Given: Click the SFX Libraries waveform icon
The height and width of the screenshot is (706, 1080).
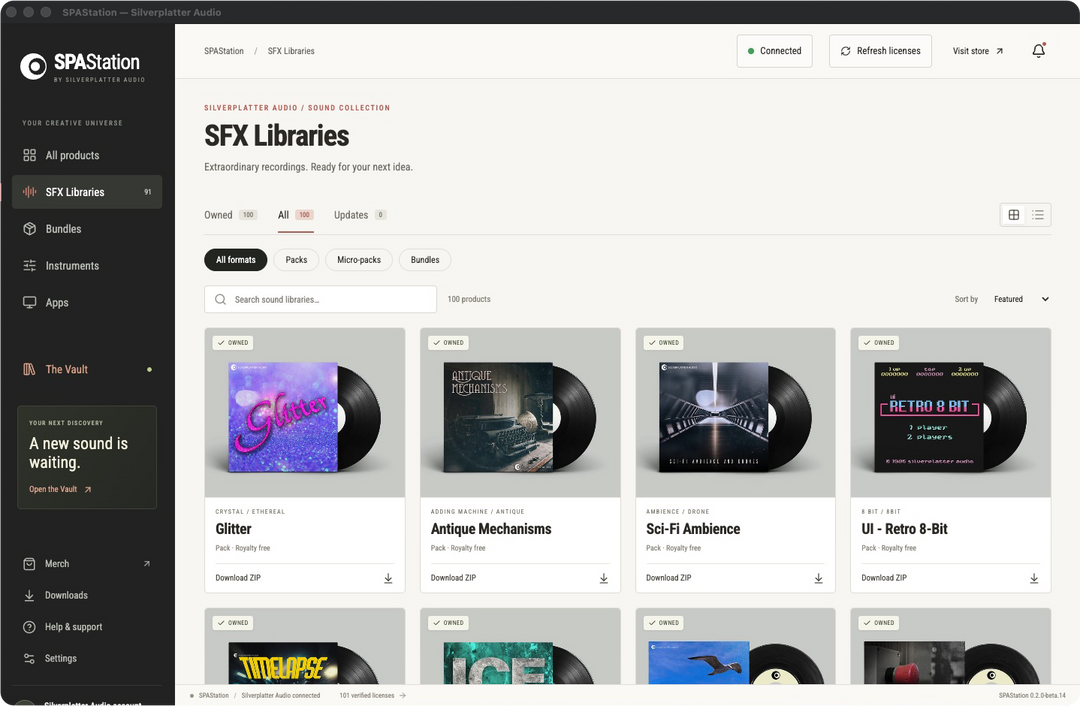Looking at the screenshot, I should click(x=30, y=192).
